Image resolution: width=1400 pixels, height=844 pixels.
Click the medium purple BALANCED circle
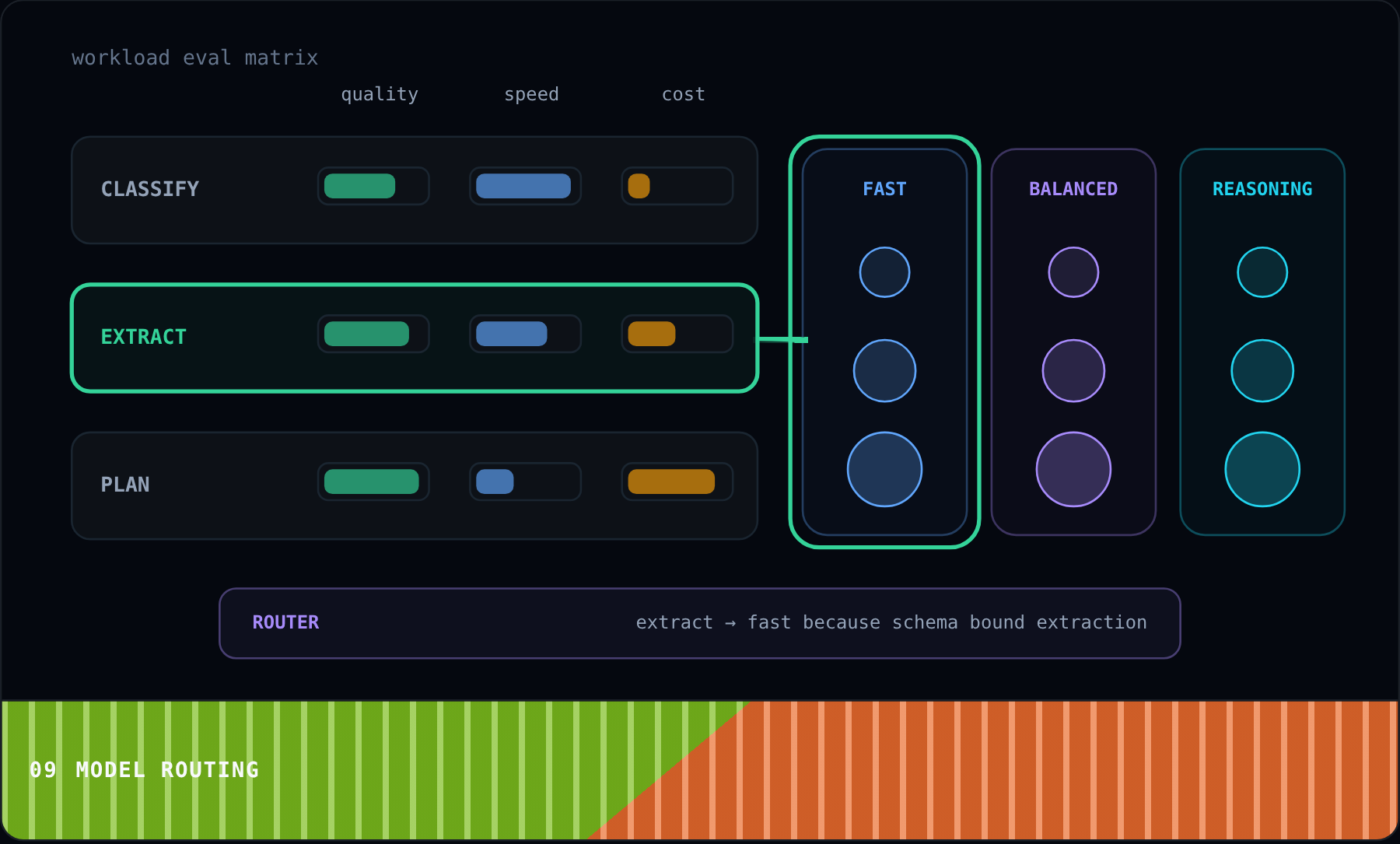1073,371
